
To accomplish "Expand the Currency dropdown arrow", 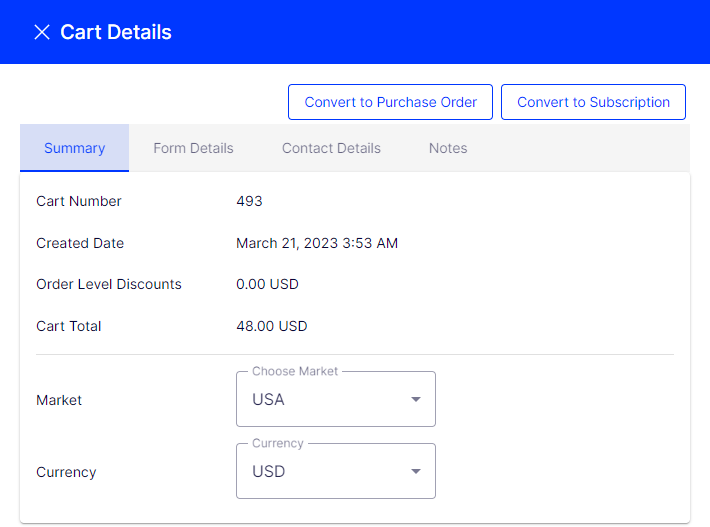I will (416, 472).
